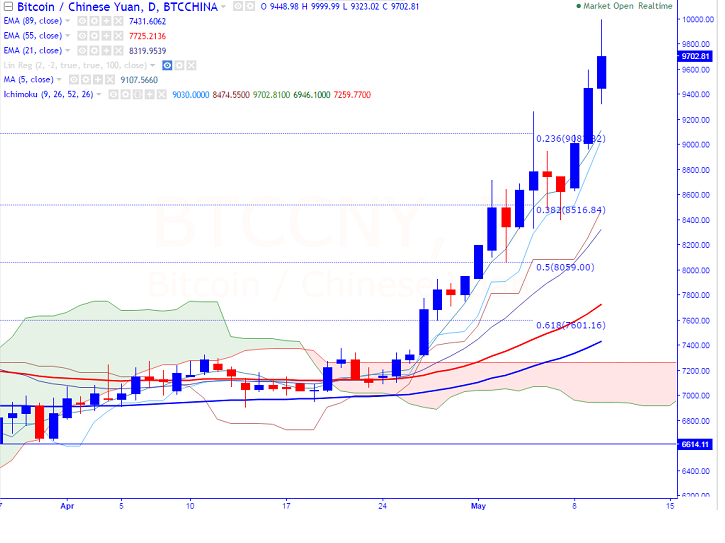This screenshot has height=543, width=725.
Task: Show Lin Reg indicator using blue eye icon
Action: (x=167, y=66)
